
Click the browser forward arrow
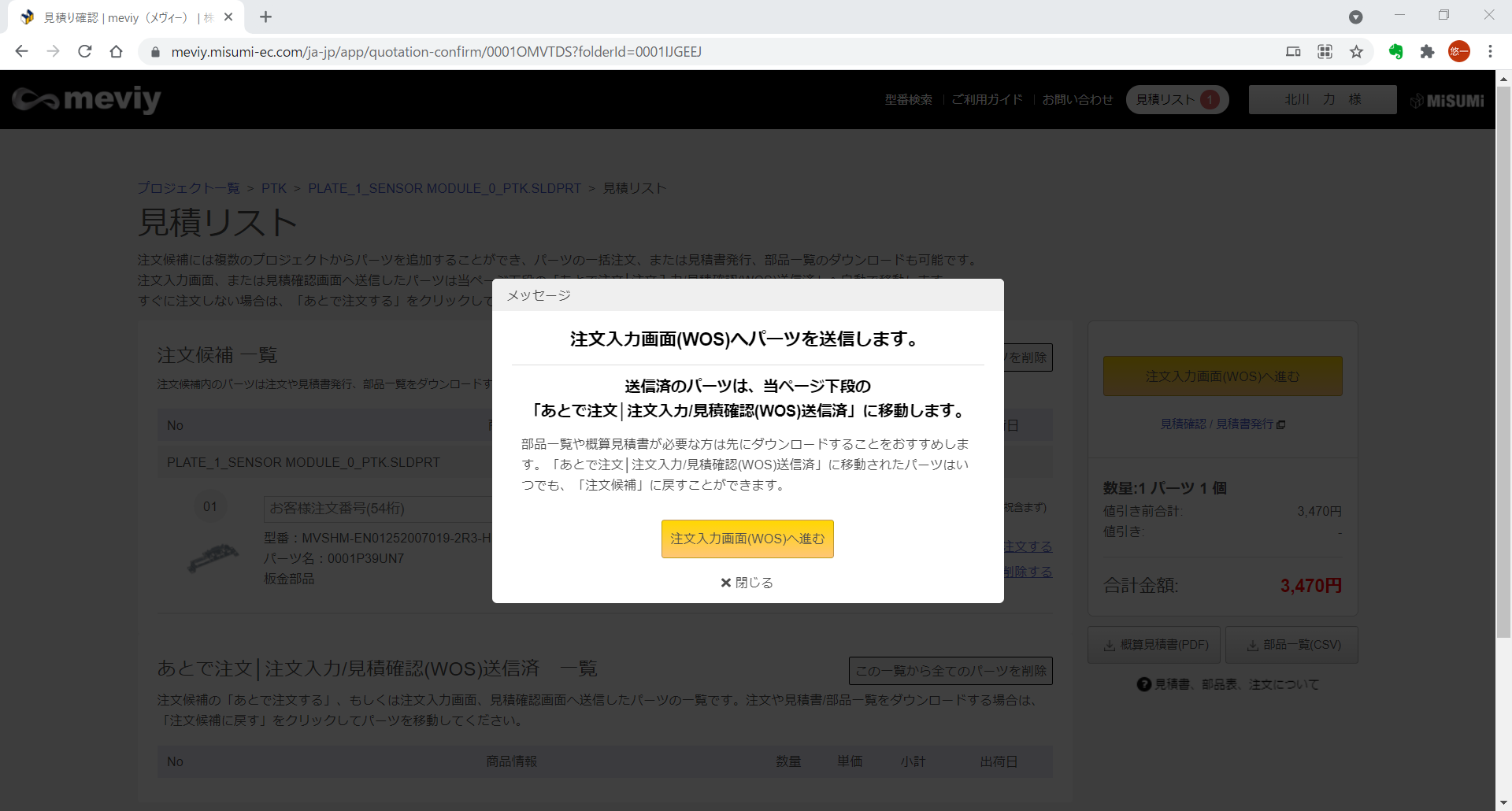click(53, 52)
